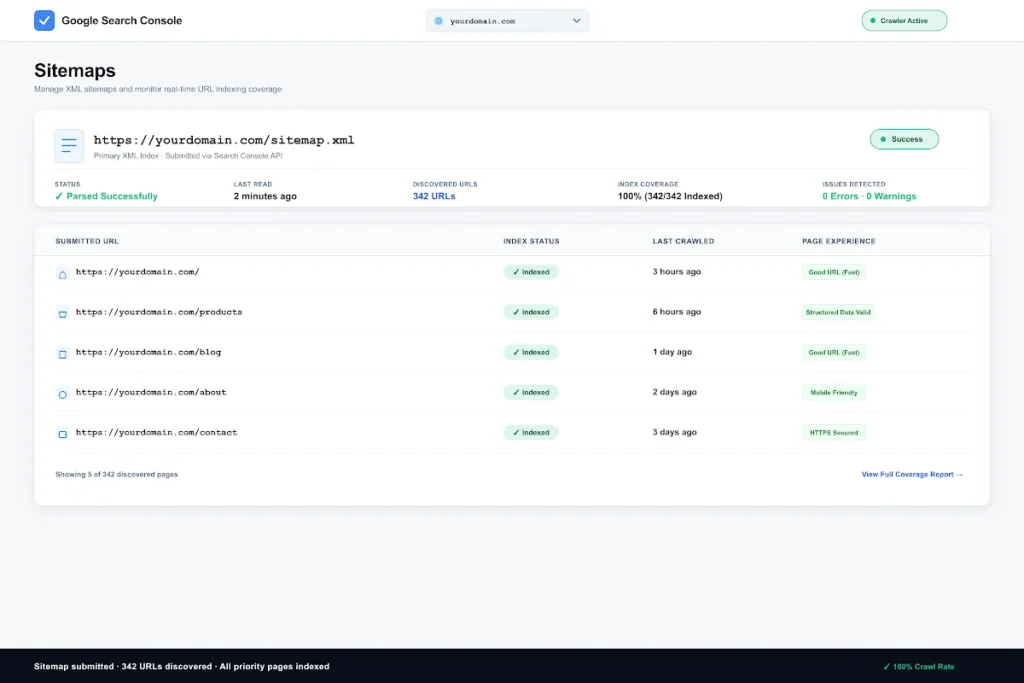Click the Submitted URL column header

[87, 241]
